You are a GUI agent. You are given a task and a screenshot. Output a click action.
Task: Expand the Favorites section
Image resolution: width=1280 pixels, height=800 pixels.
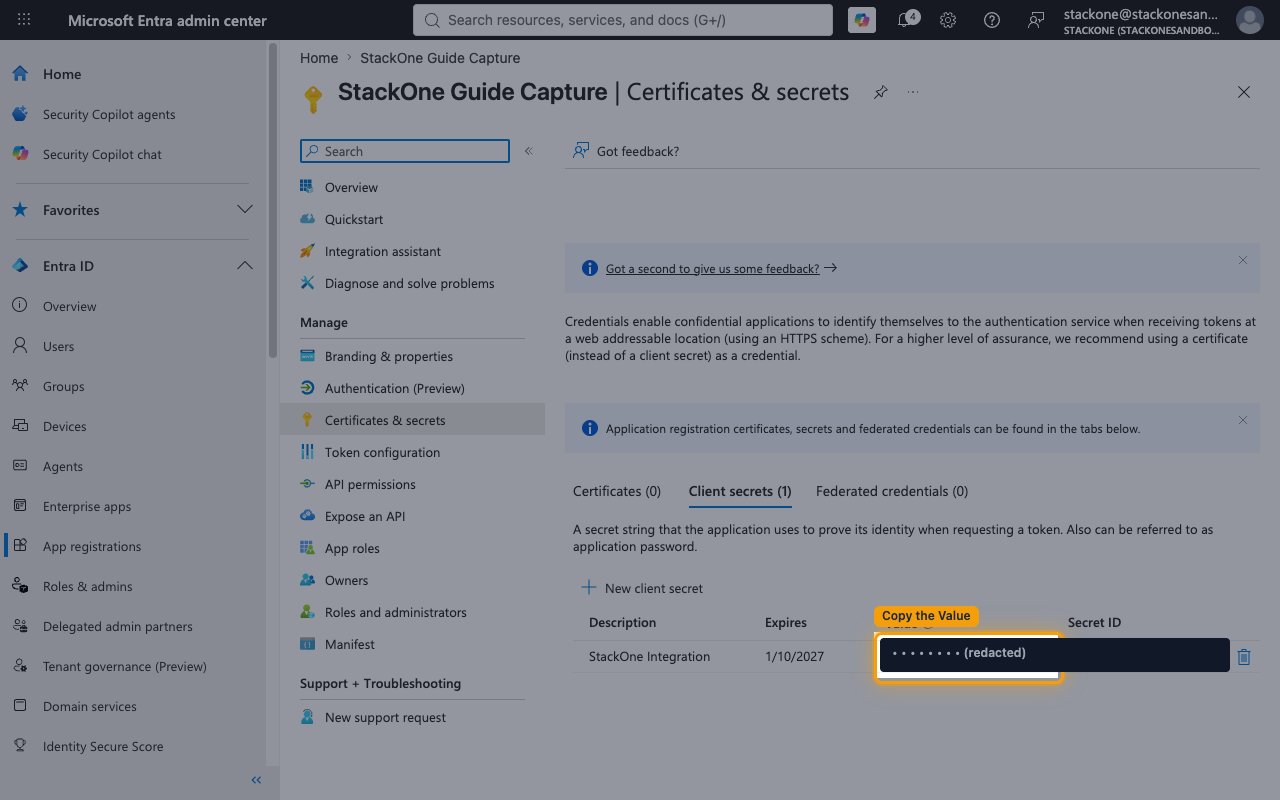point(244,210)
